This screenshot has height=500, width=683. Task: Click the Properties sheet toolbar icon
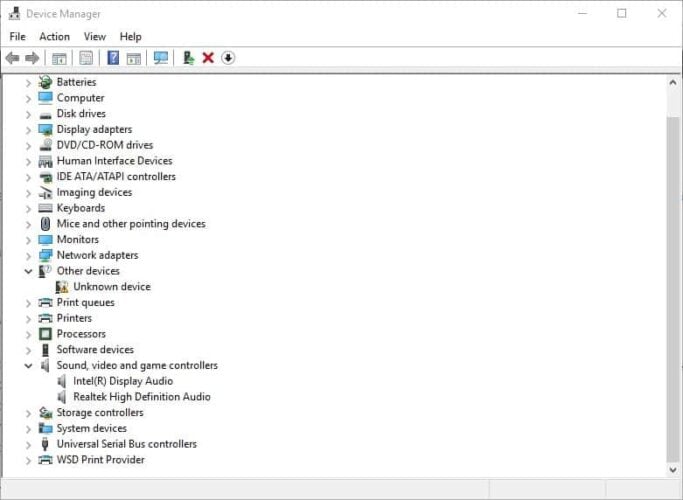86,58
